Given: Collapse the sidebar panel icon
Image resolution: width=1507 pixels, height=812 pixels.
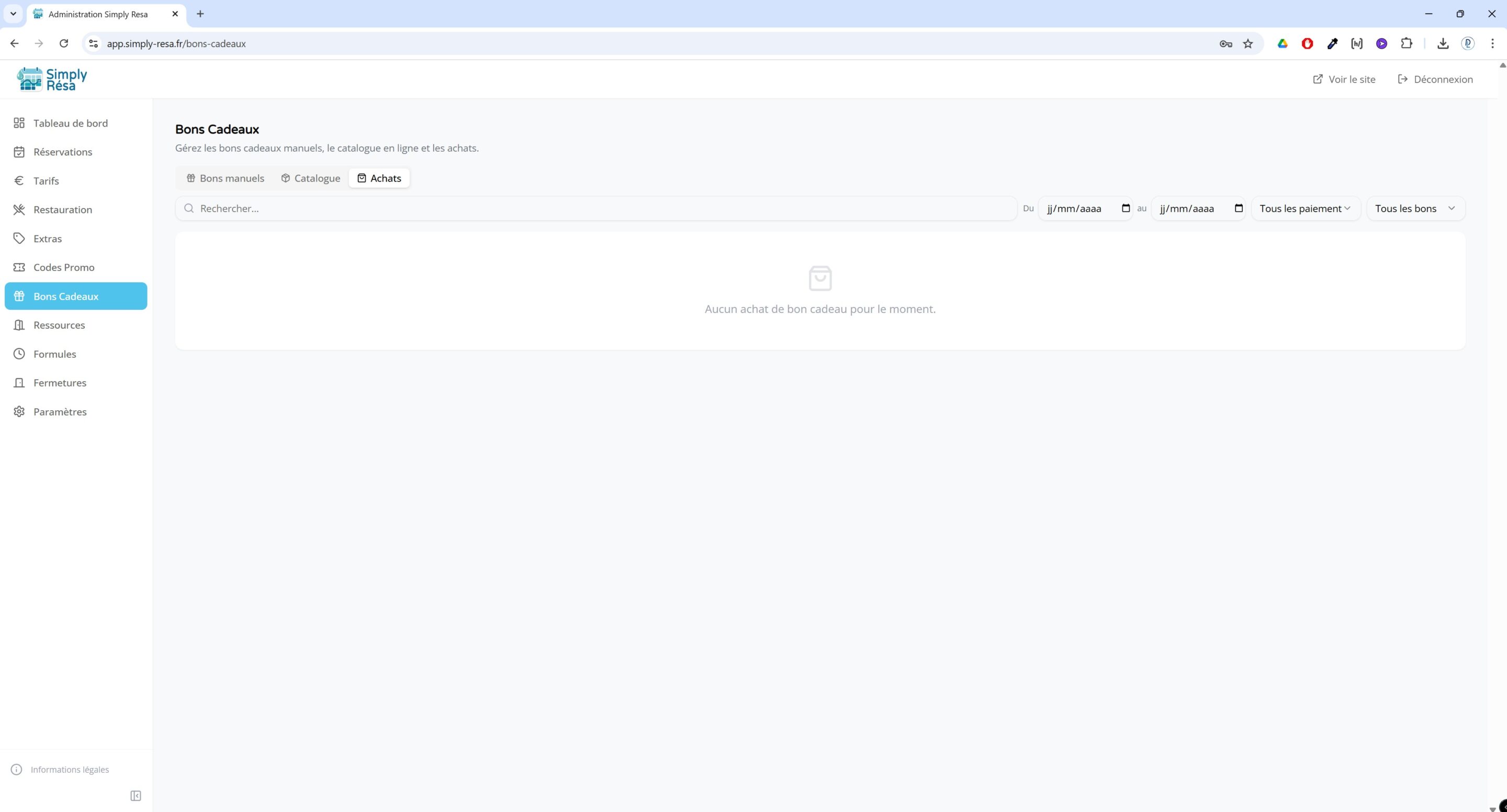Looking at the screenshot, I should point(136,796).
